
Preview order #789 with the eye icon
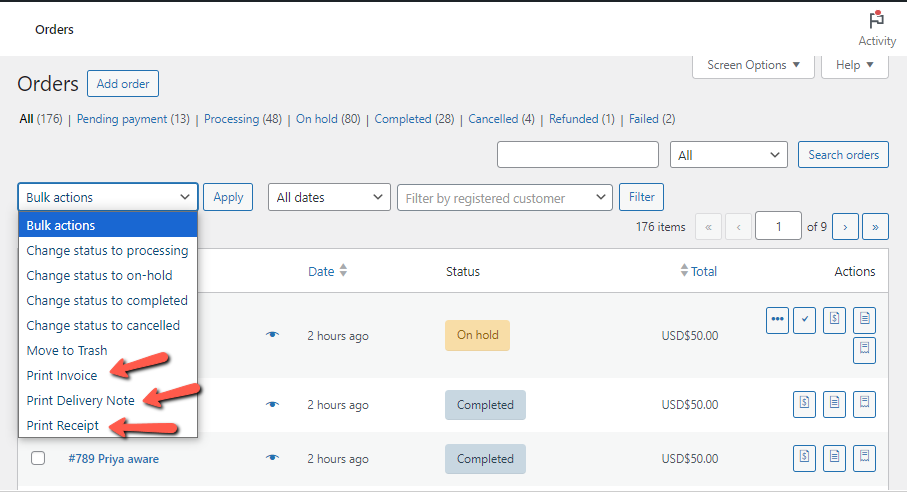click(272, 458)
